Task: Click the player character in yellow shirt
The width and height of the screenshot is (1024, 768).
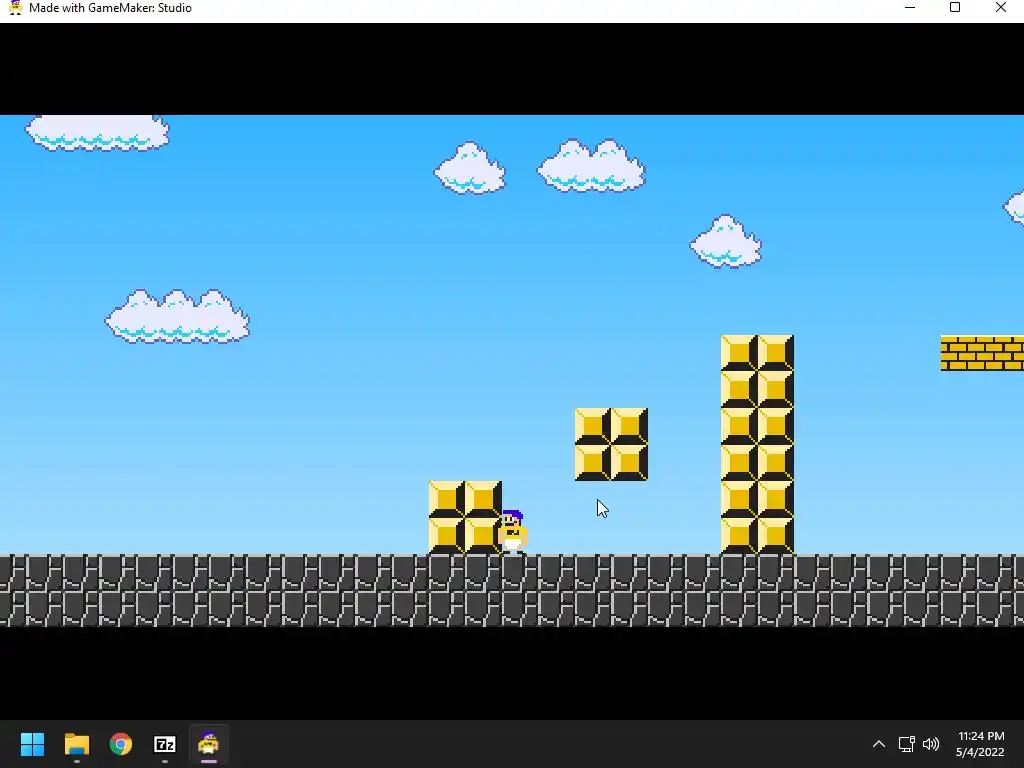Action: [513, 532]
